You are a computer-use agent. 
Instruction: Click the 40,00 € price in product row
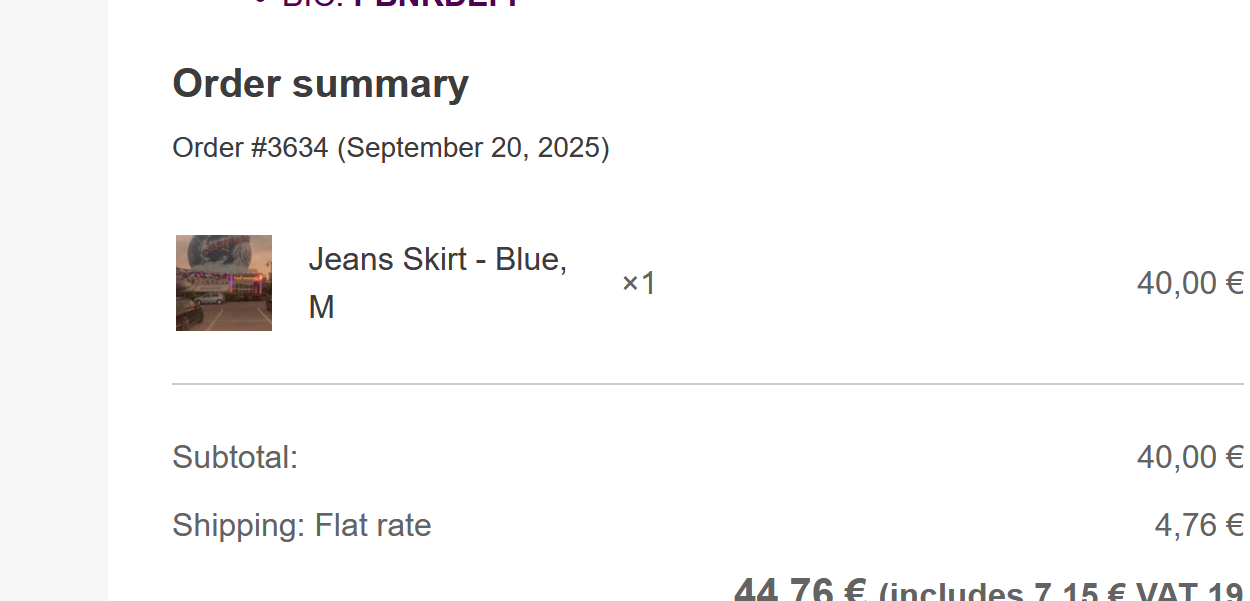click(1189, 284)
